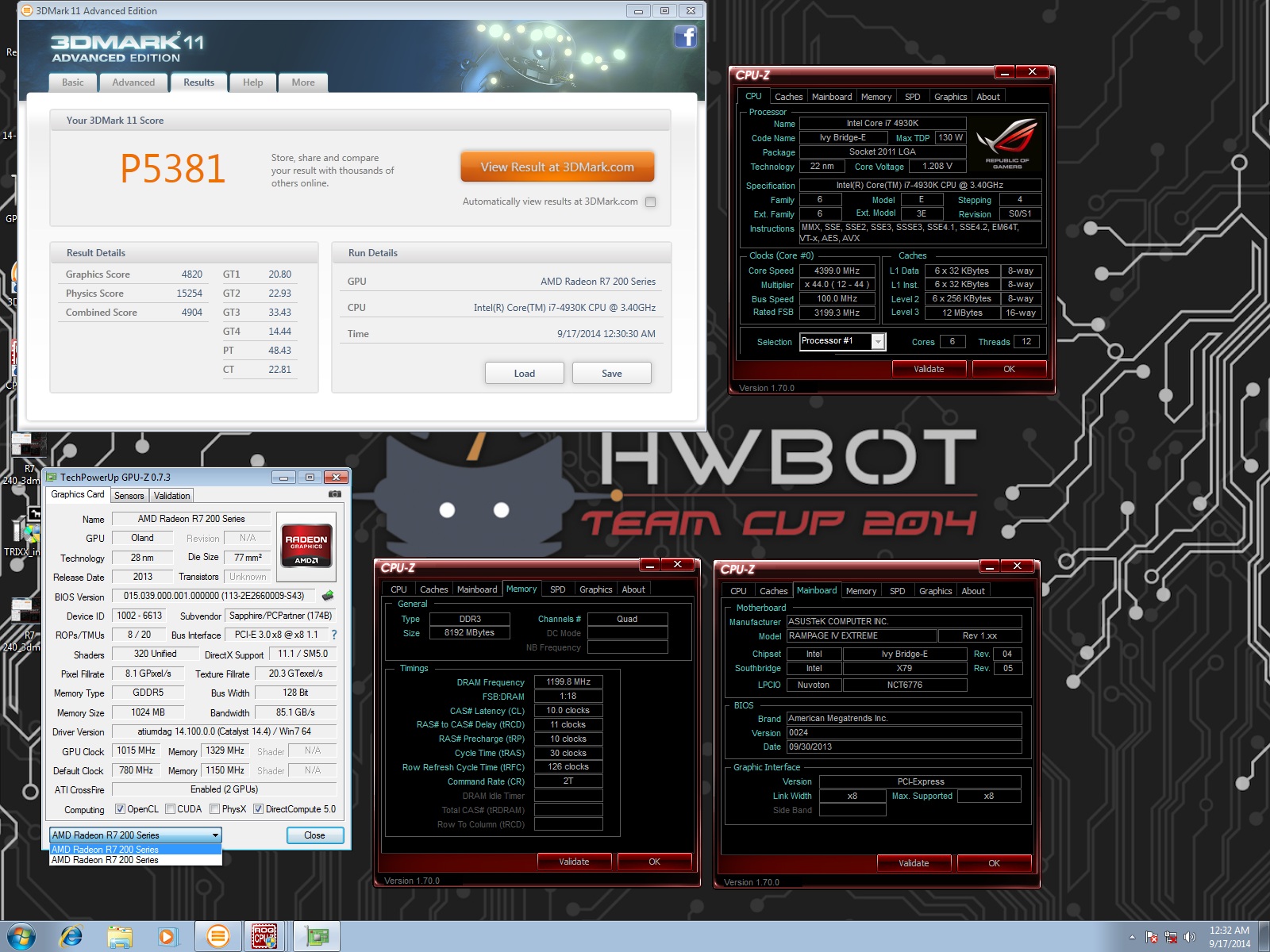Open Windows Explorer from the taskbar
1270x952 pixels.
point(120,937)
